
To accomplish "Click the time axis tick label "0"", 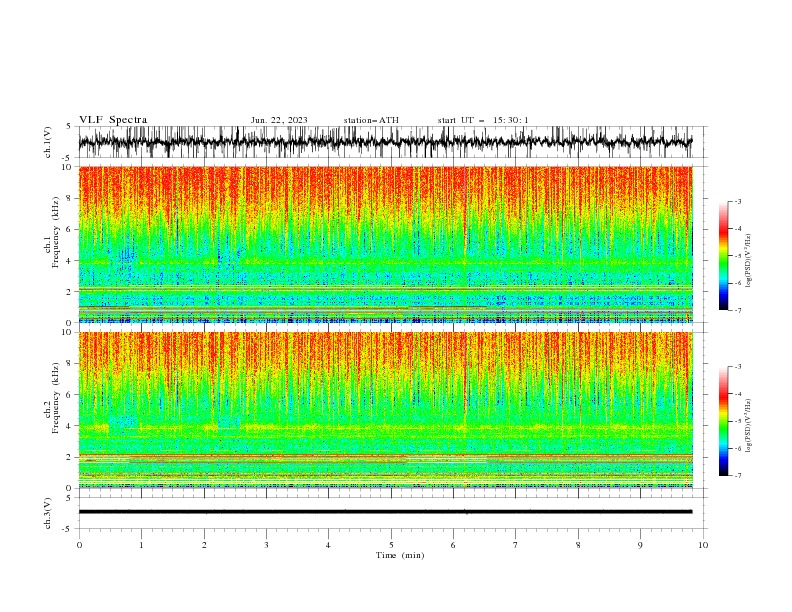I will point(79,545).
